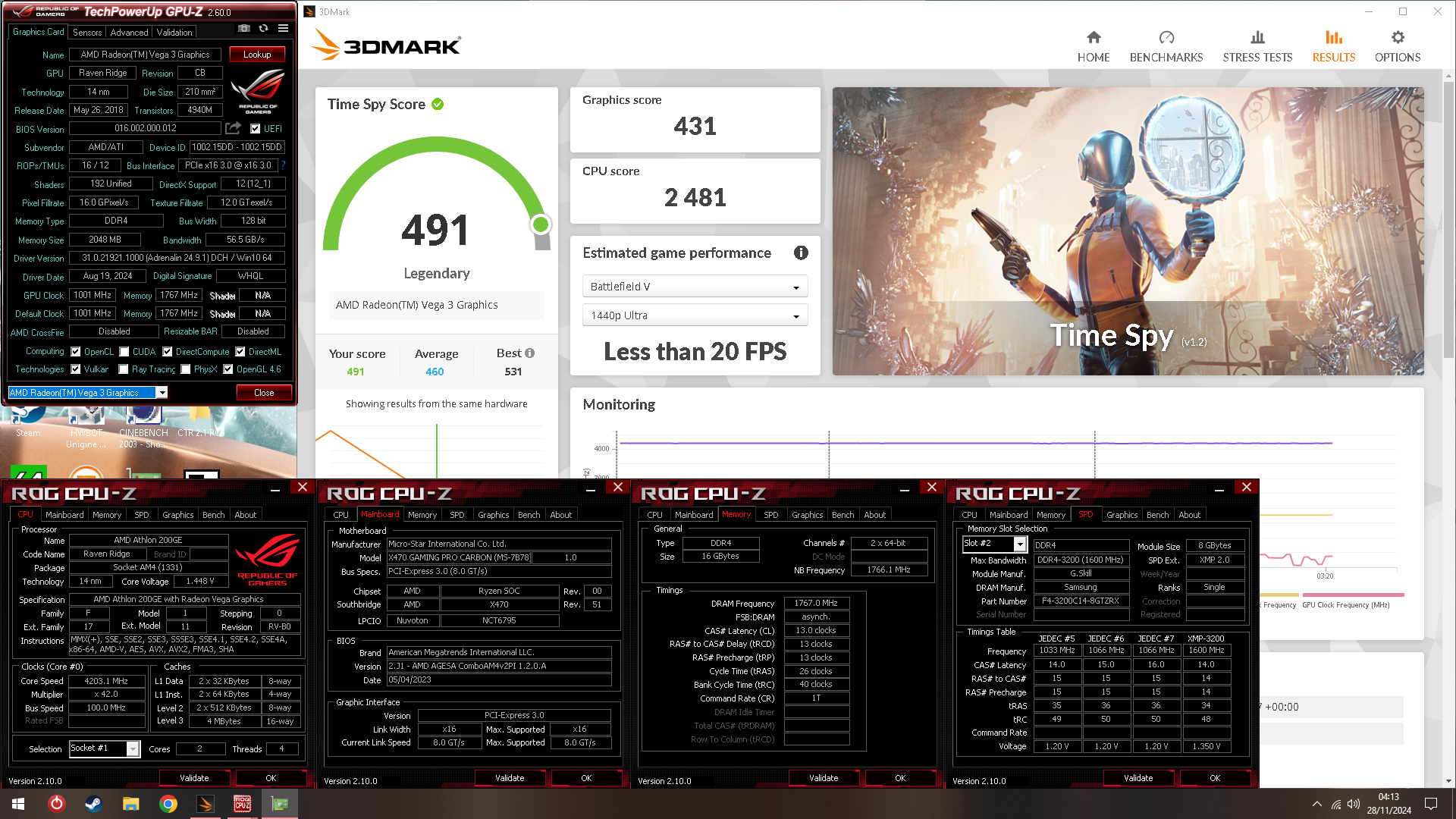The image size is (1456, 819).
Task: Toggle the DirectML checkbox
Action: coord(240,352)
